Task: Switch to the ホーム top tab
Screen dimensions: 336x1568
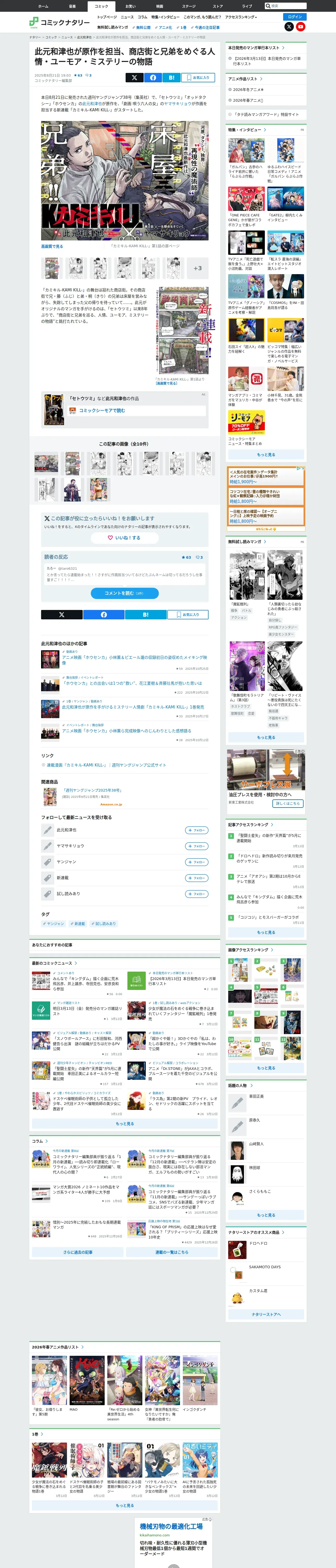Action: (x=43, y=6)
